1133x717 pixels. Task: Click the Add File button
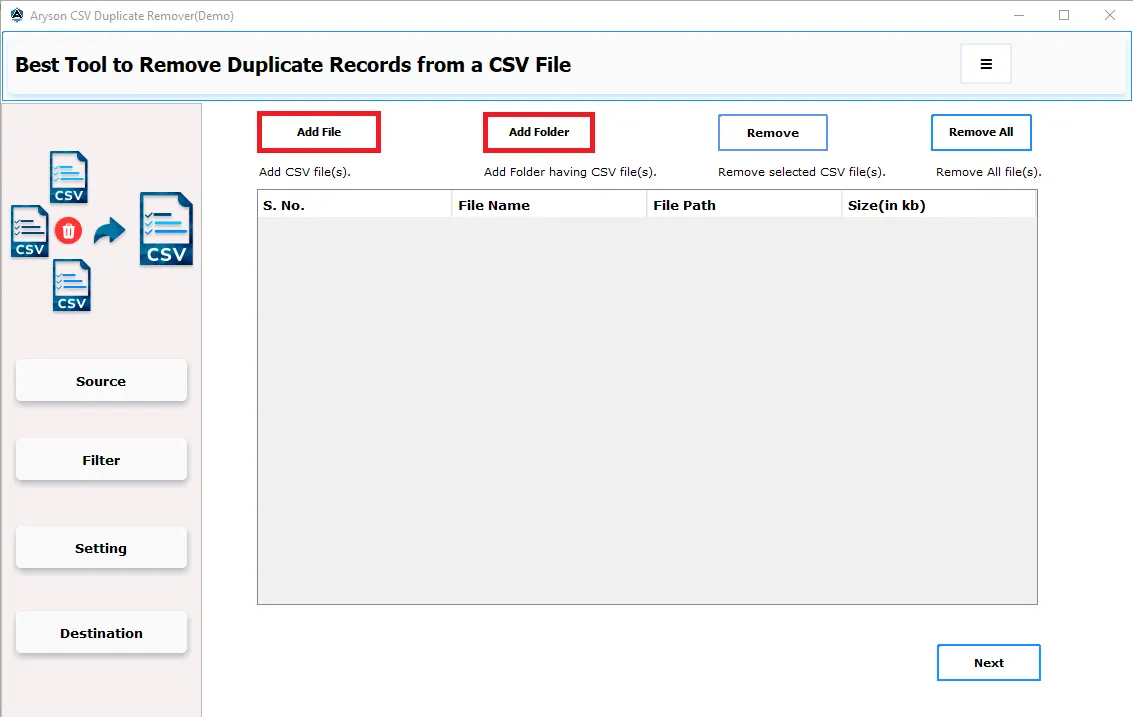click(x=319, y=132)
